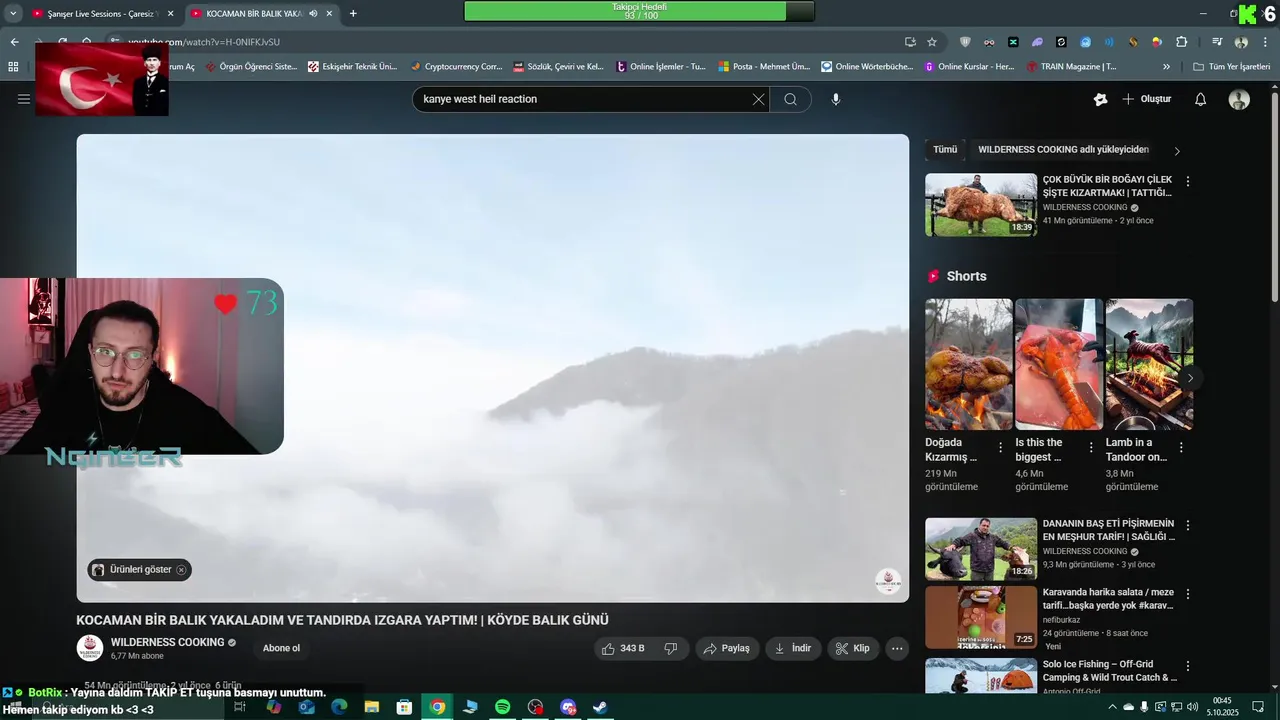Open Cryptocurrency Corr... bookmark
Viewport: 1280px width, 720px height.
[456, 67]
